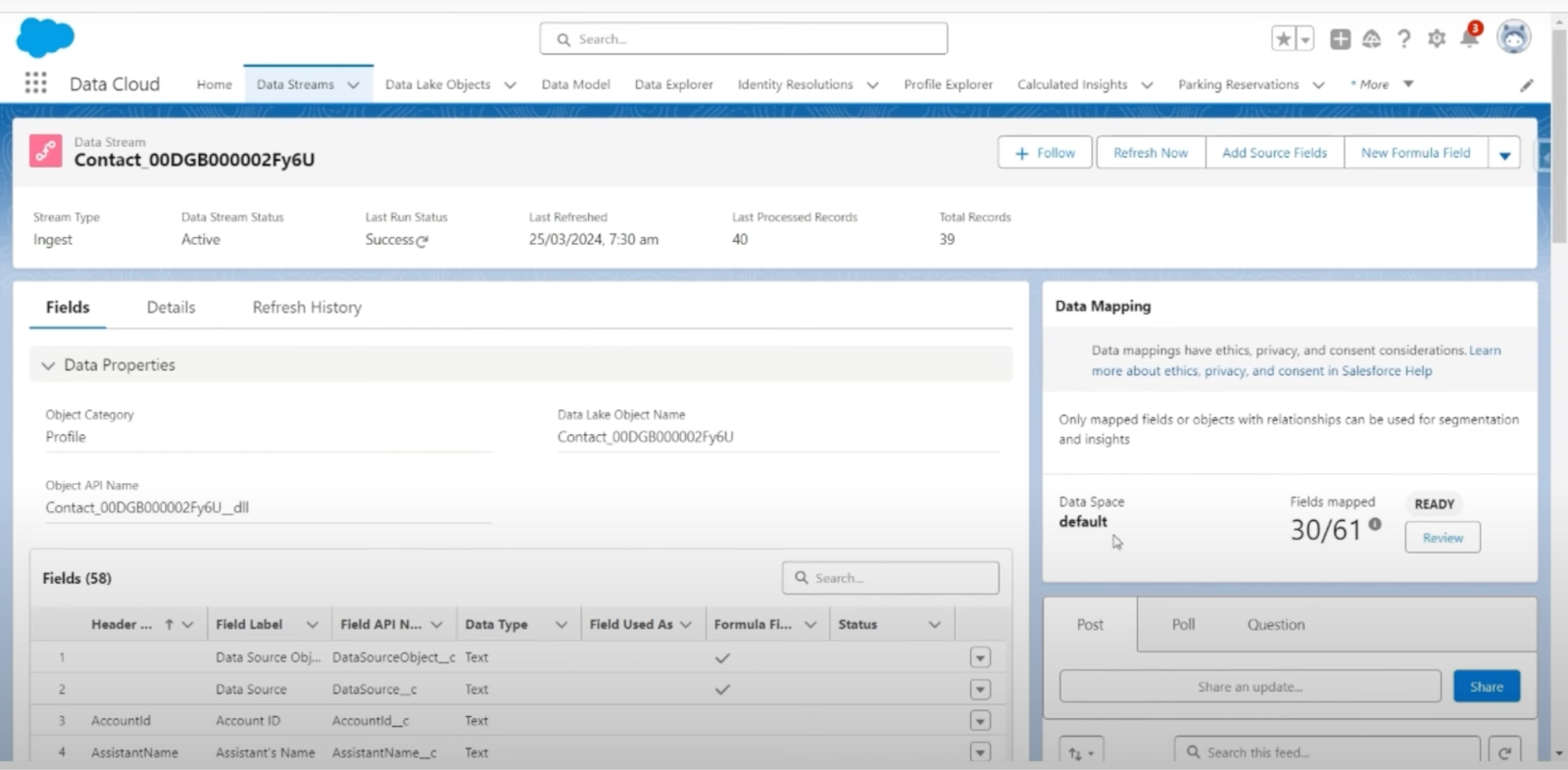Click the Review button in Data Mapping

pyautogui.click(x=1443, y=538)
